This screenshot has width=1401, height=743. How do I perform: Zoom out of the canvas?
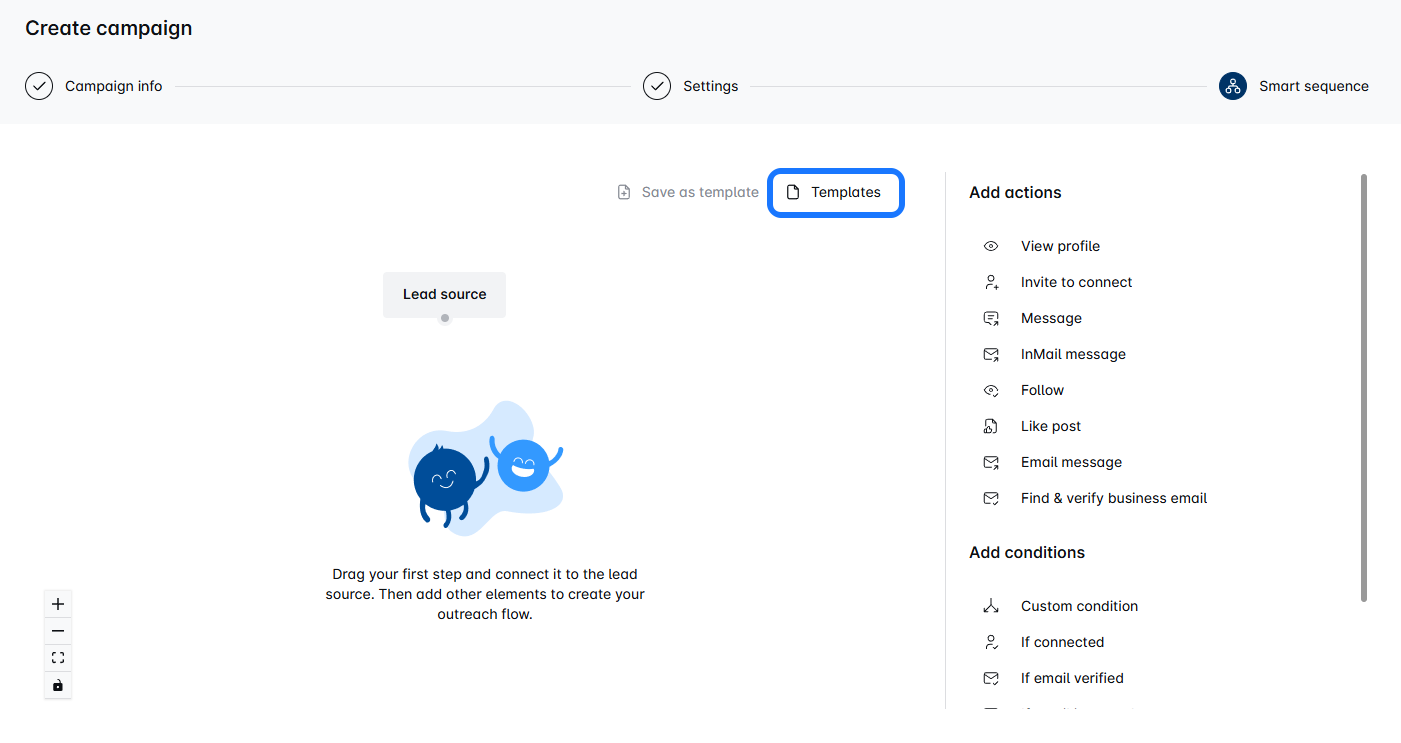(x=58, y=631)
